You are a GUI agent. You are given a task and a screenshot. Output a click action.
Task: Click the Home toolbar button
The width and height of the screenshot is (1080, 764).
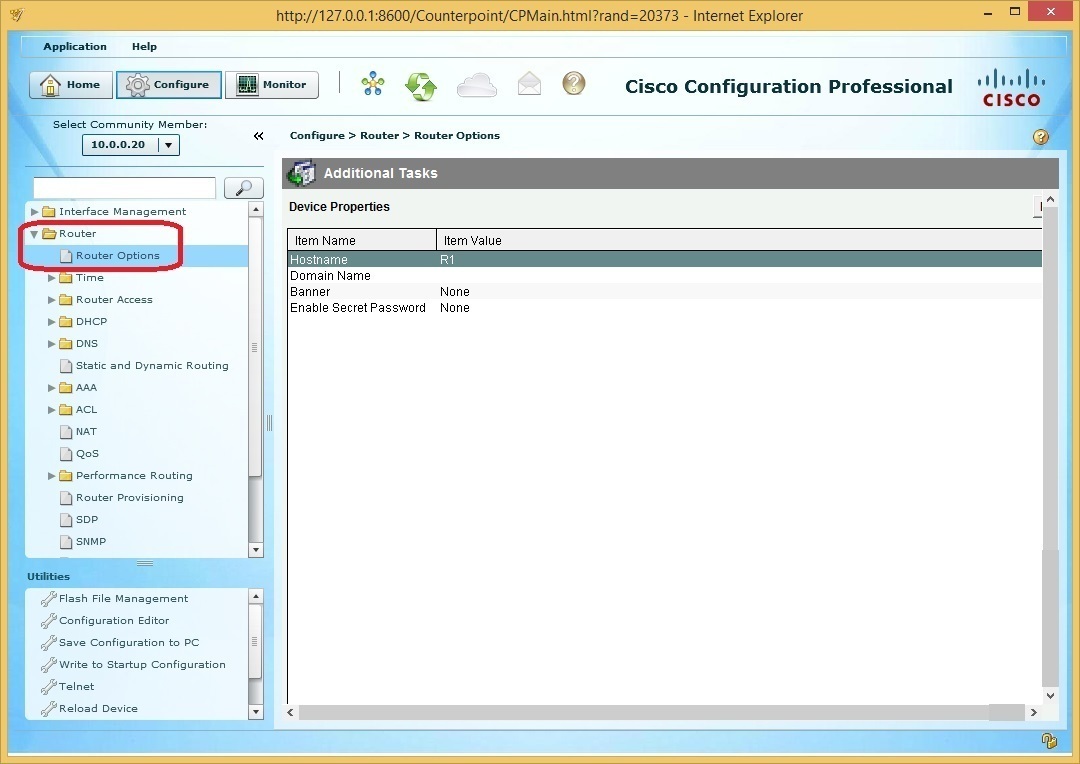point(71,85)
